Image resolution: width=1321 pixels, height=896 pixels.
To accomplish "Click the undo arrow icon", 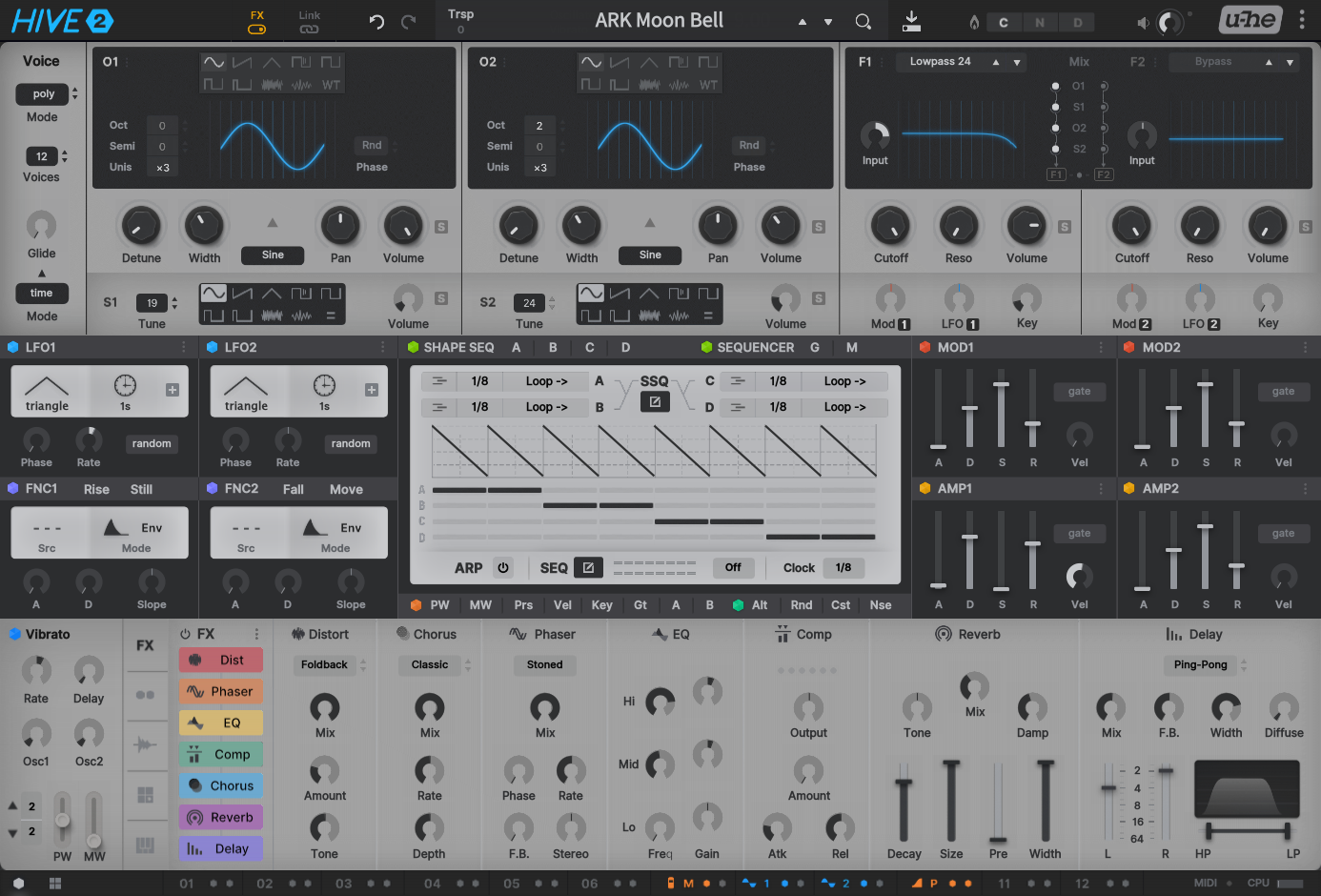I will pyautogui.click(x=376, y=21).
